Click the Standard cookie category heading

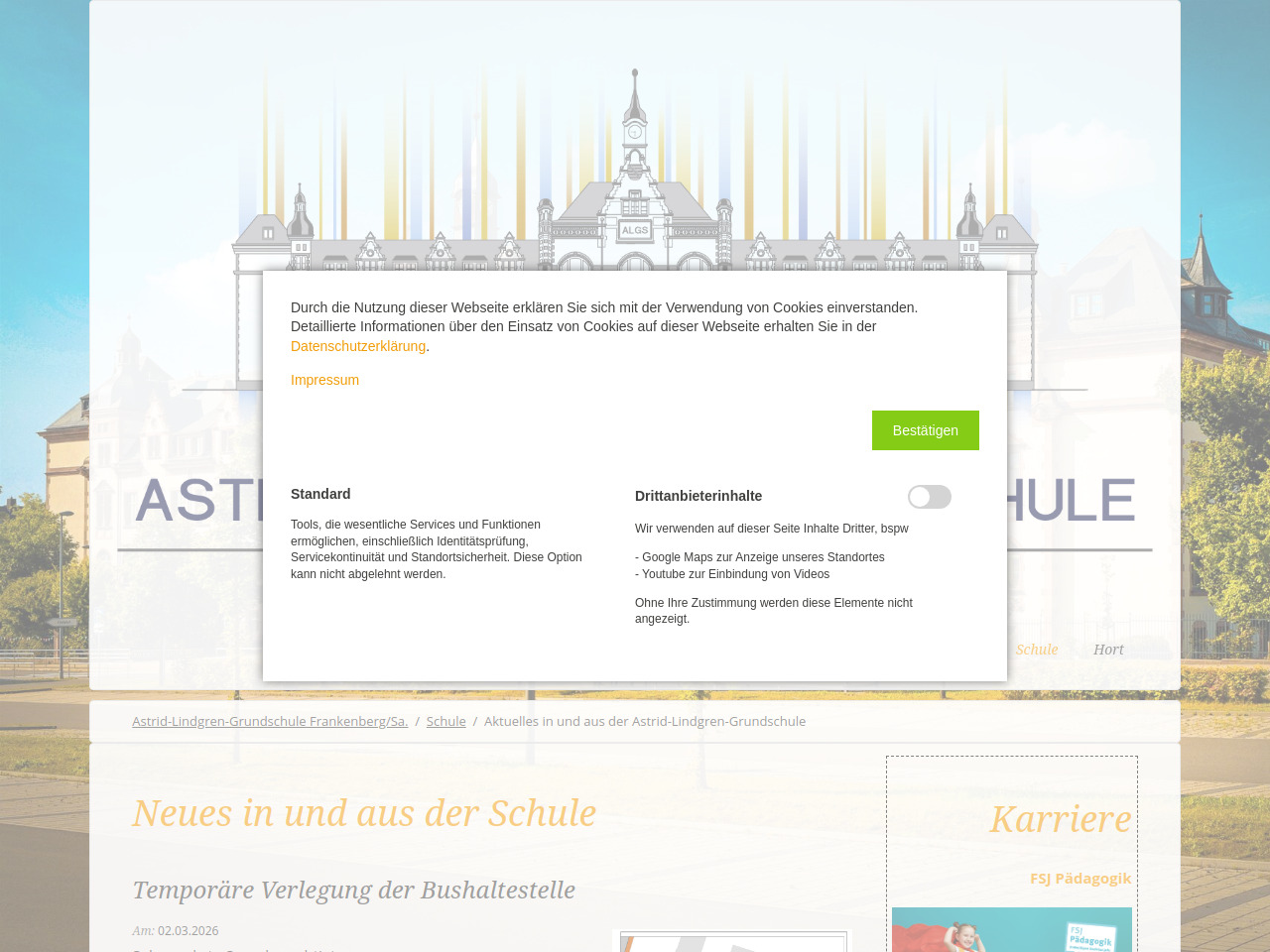pyautogui.click(x=320, y=494)
